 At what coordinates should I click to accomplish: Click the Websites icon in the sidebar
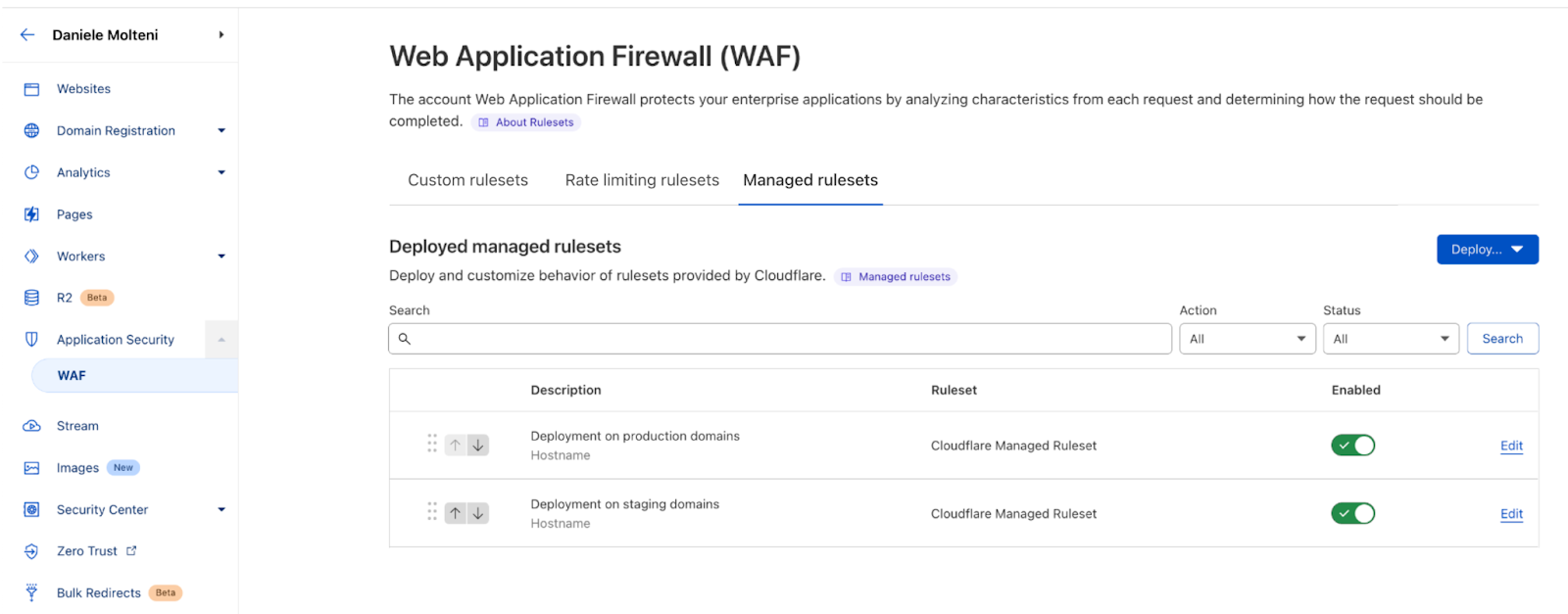point(31,89)
